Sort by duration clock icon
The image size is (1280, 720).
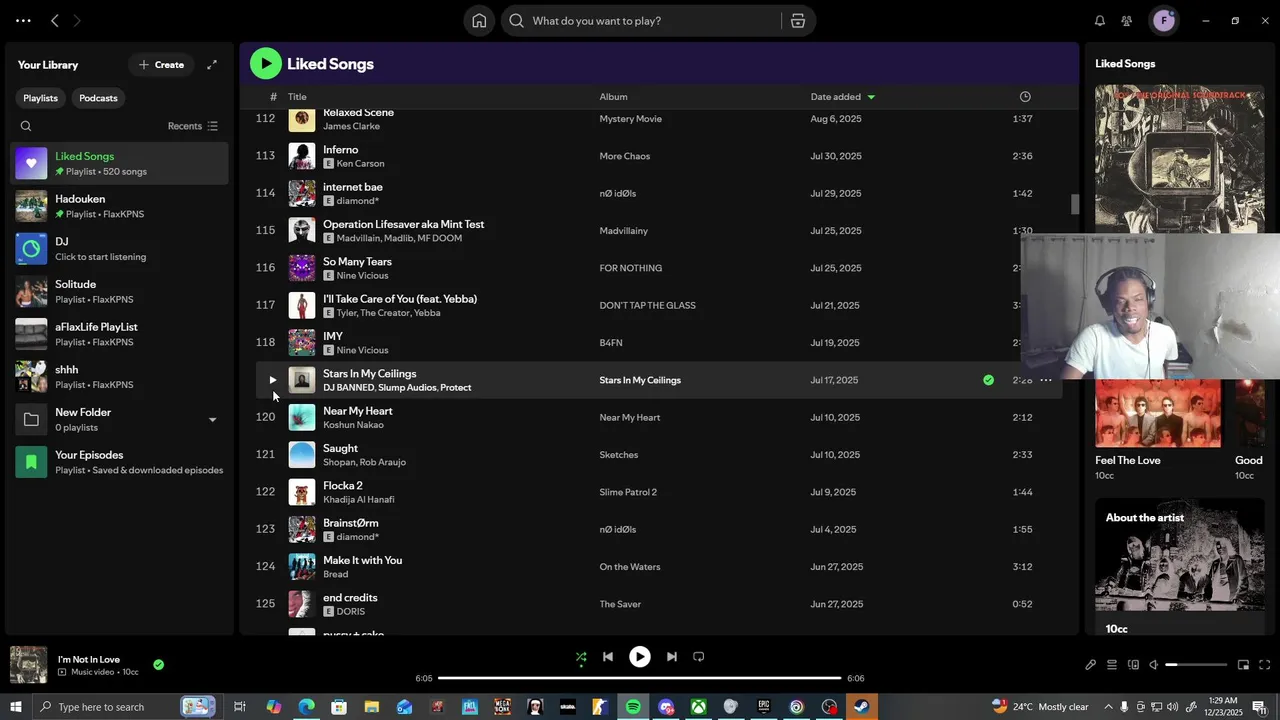click(x=1025, y=97)
